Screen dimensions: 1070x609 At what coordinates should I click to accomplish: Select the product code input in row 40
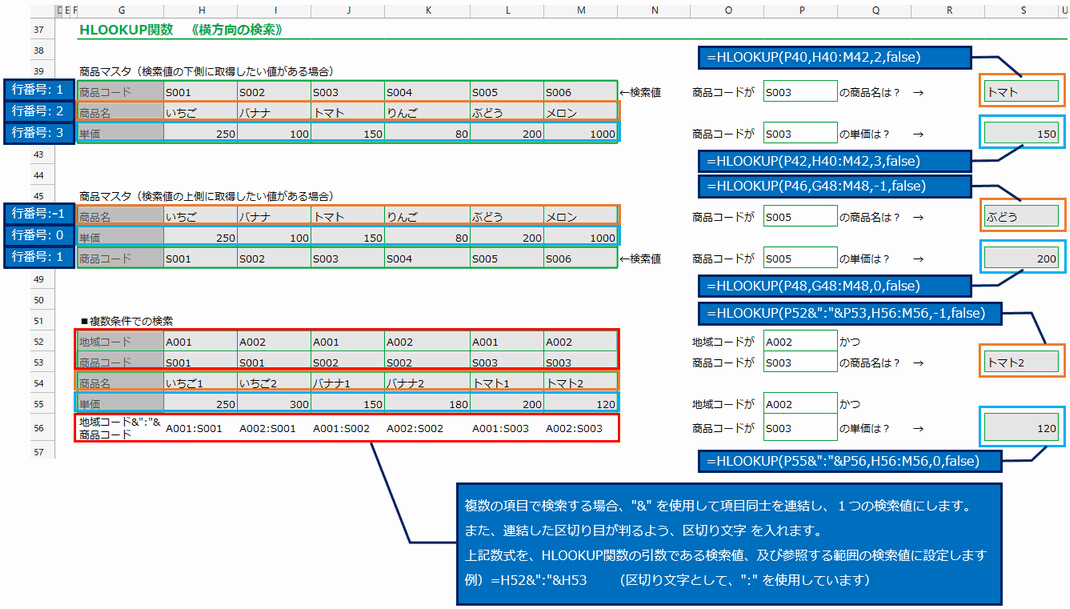(x=799, y=92)
